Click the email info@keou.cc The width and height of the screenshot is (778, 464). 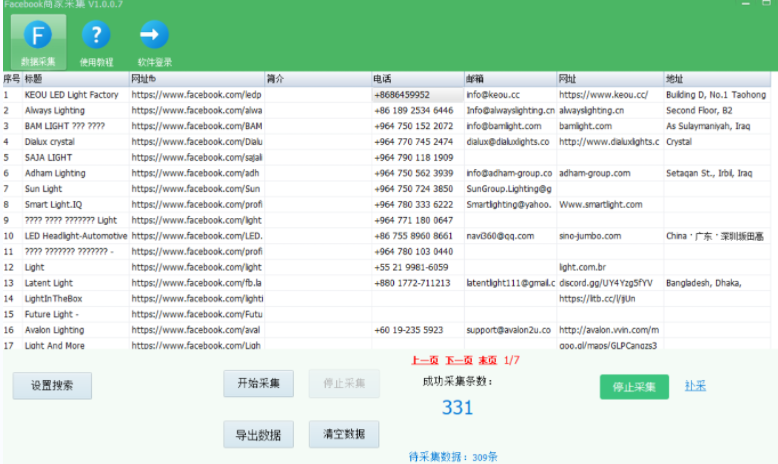[493, 95]
